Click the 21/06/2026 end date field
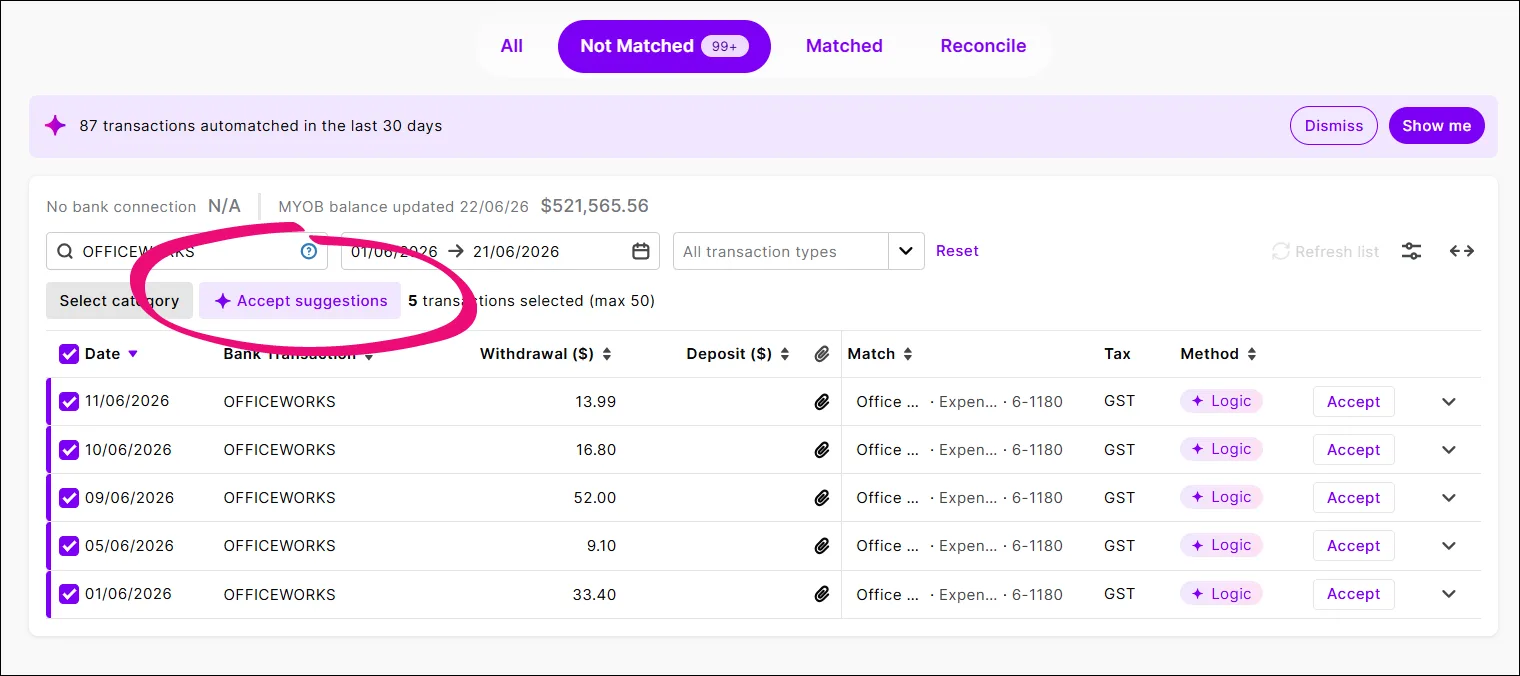Viewport: 1520px width, 676px height. coord(516,252)
